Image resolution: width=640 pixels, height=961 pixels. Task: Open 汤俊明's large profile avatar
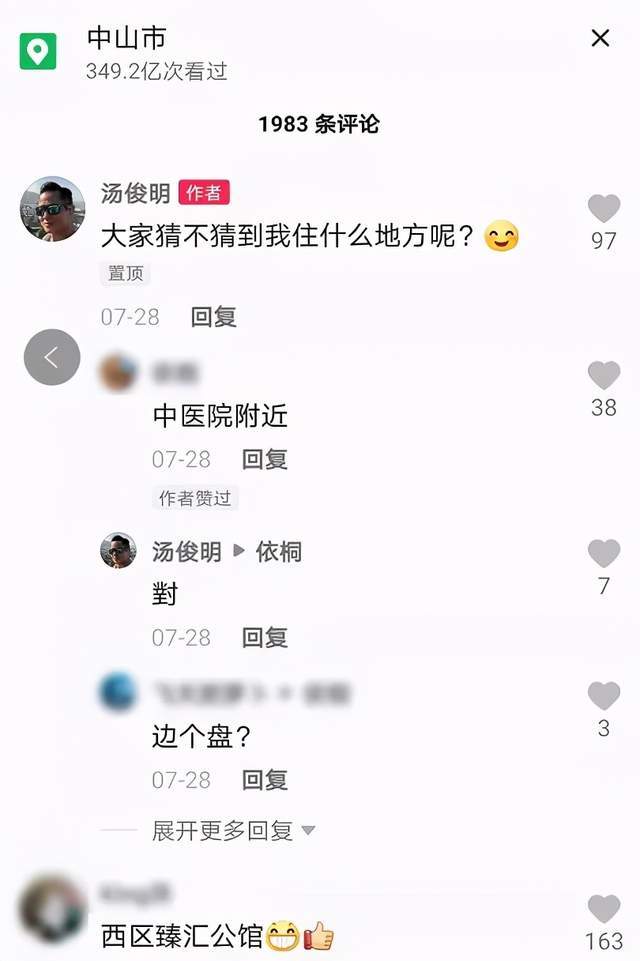pyautogui.click(x=53, y=209)
